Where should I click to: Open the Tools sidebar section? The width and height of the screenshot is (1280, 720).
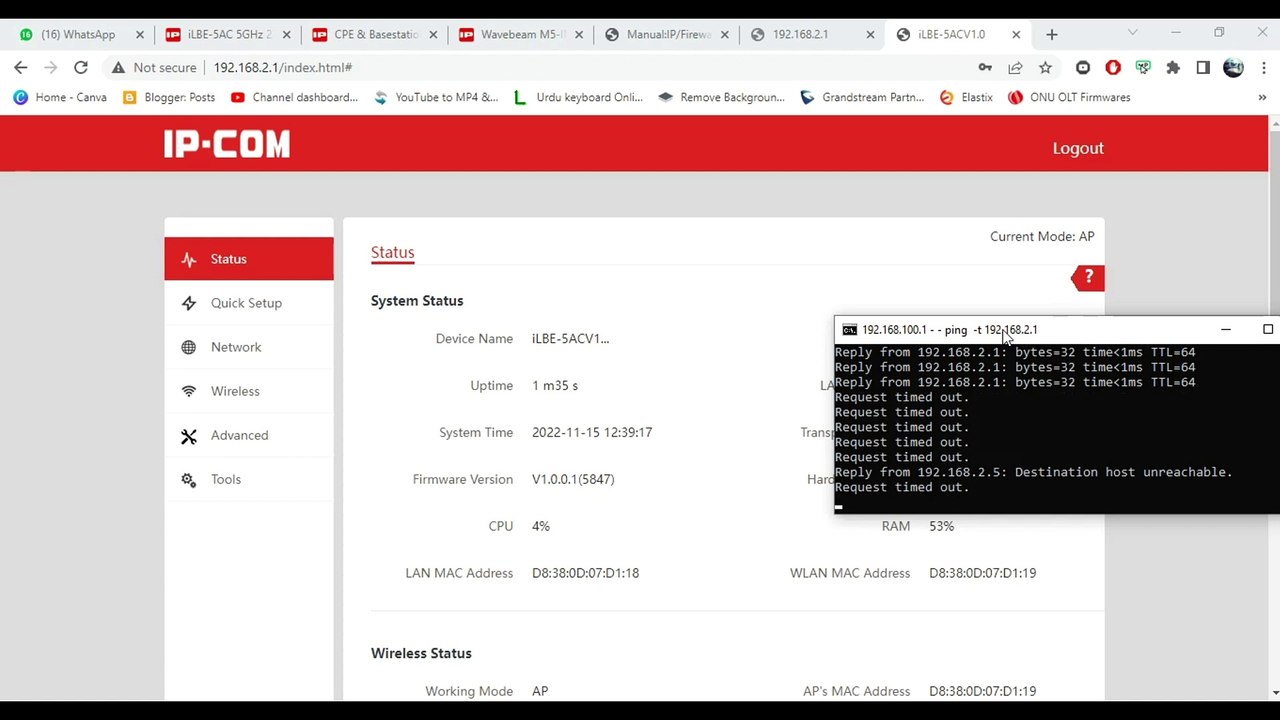[248, 479]
